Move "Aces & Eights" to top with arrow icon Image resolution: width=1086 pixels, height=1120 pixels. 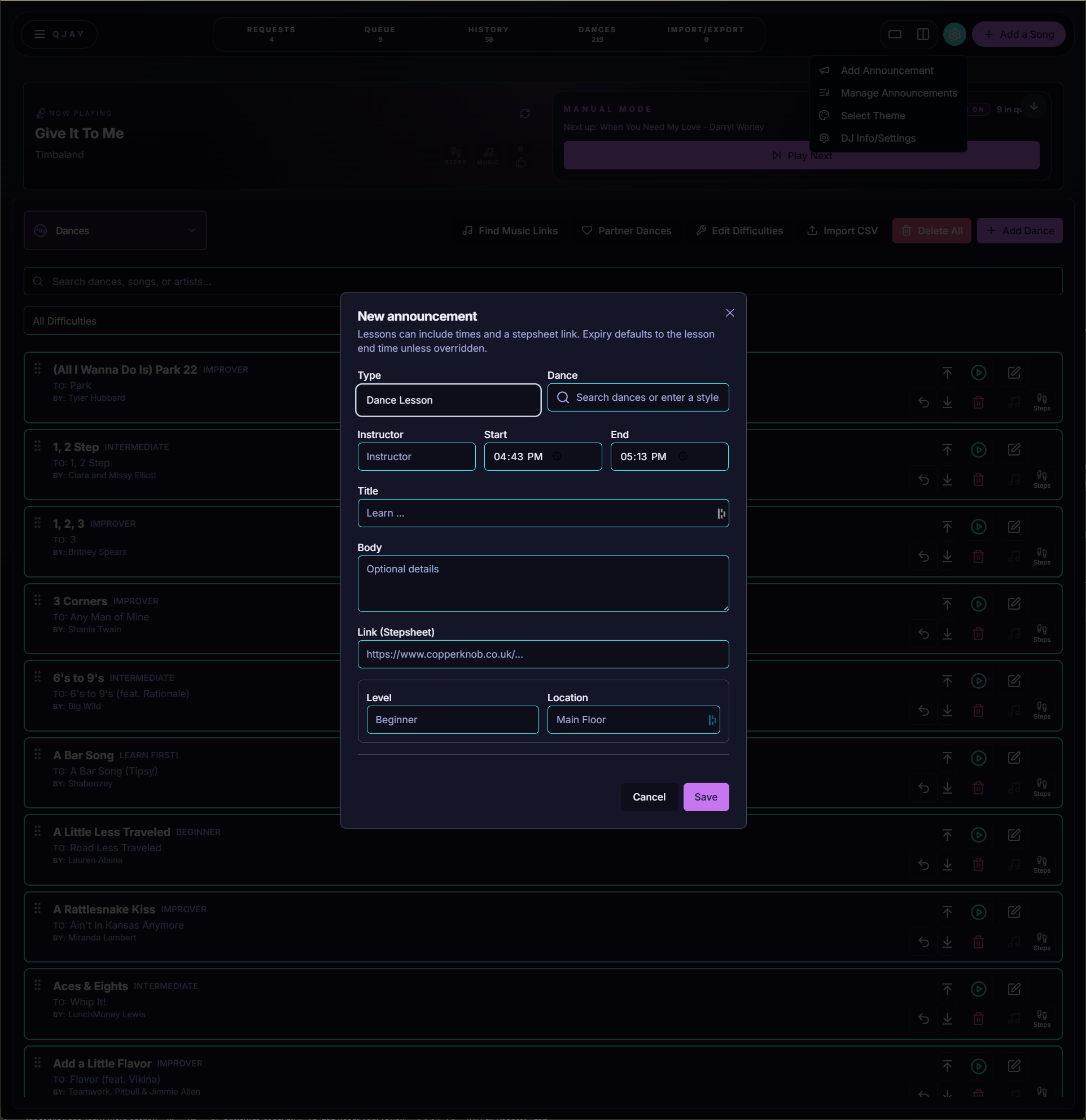(x=947, y=989)
